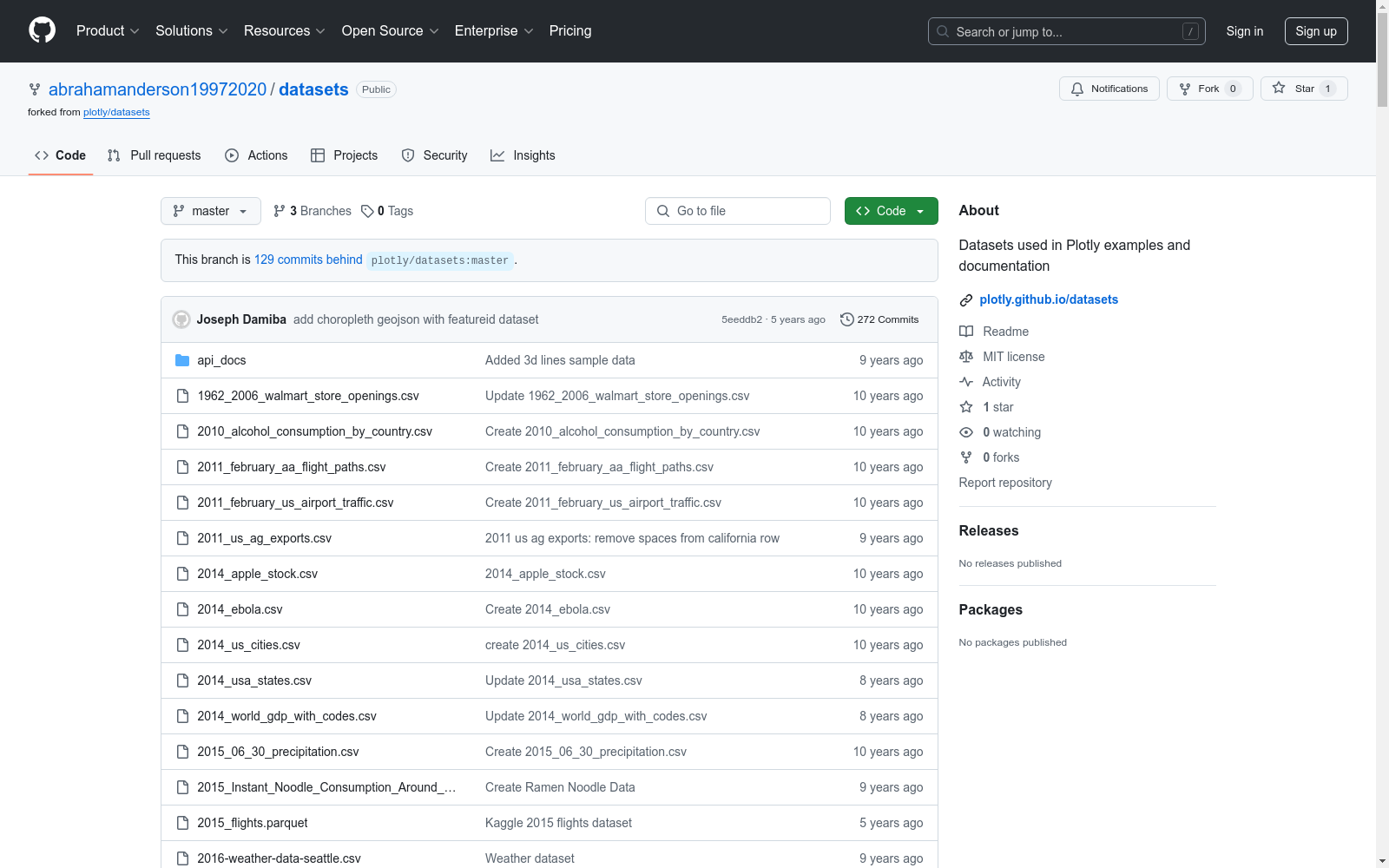Click the file icon for 2014_us_cities.csv

click(x=182, y=645)
